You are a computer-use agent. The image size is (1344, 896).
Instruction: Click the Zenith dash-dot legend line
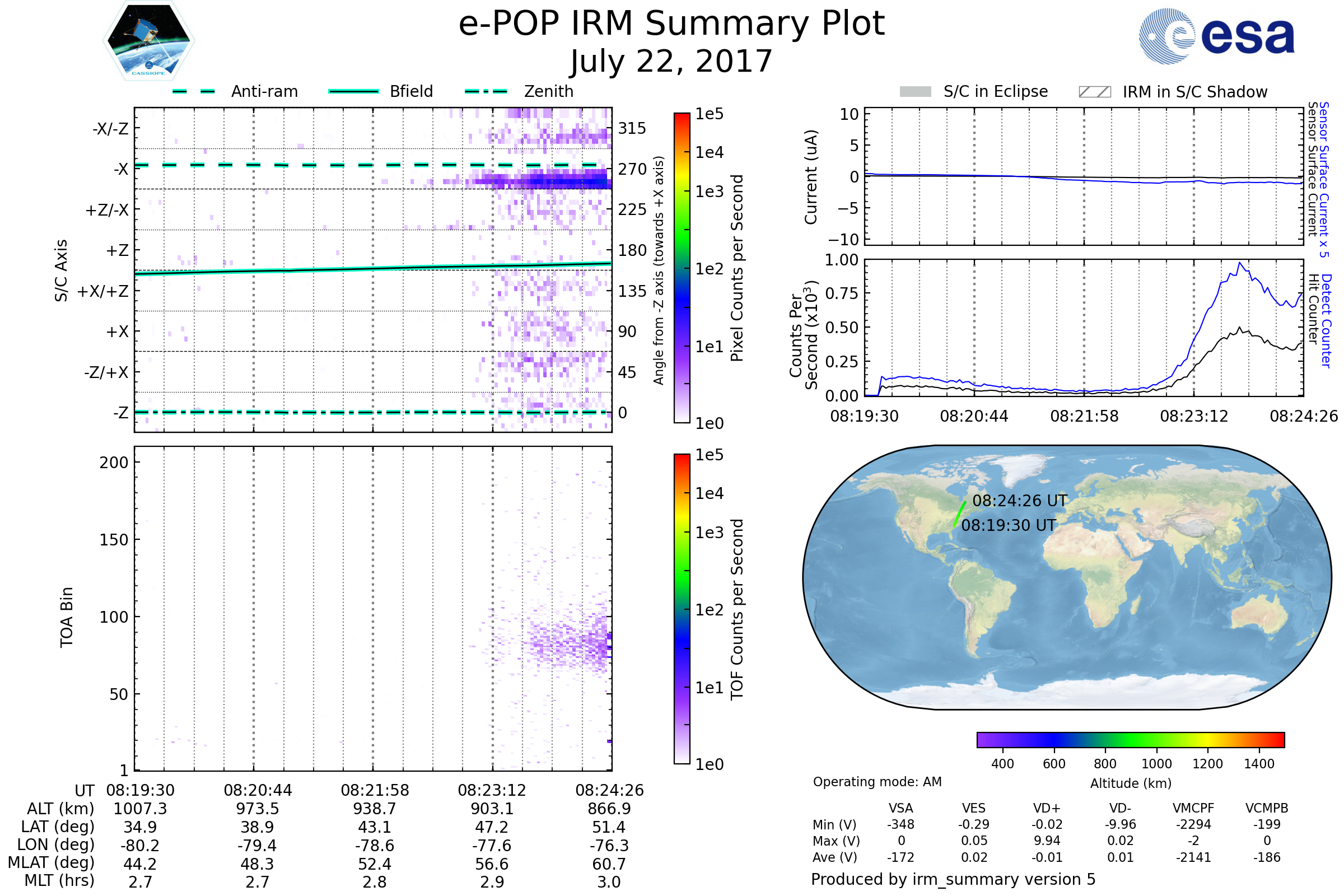pyautogui.click(x=486, y=91)
